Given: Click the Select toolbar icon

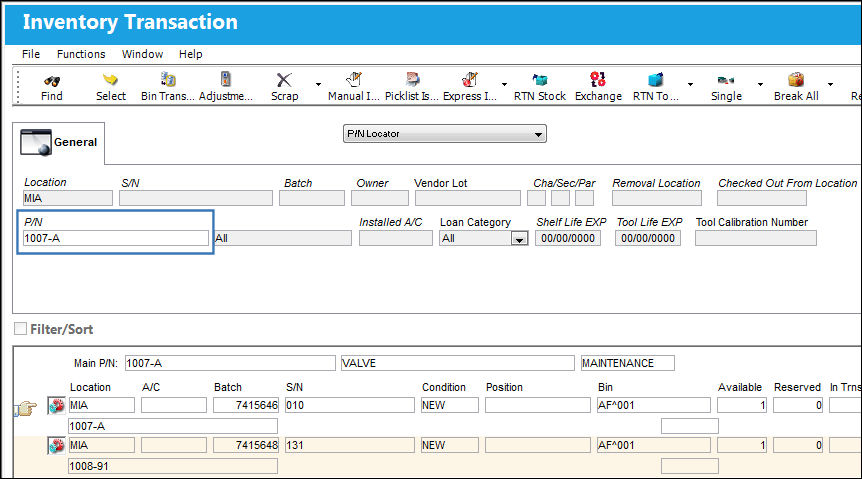Looking at the screenshot, I should 110,80.
